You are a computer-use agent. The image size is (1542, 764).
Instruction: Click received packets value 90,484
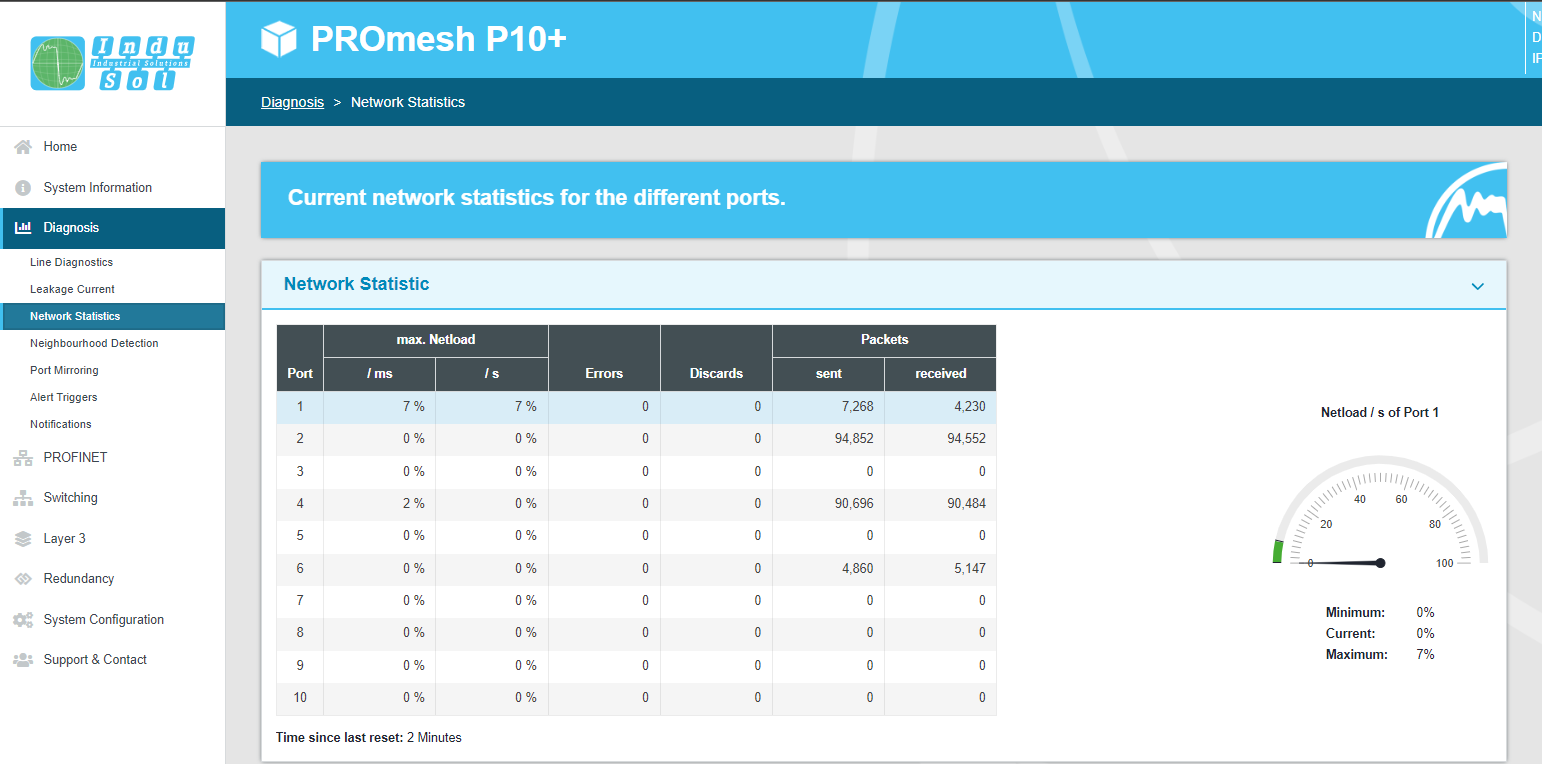tap(964, 503)
